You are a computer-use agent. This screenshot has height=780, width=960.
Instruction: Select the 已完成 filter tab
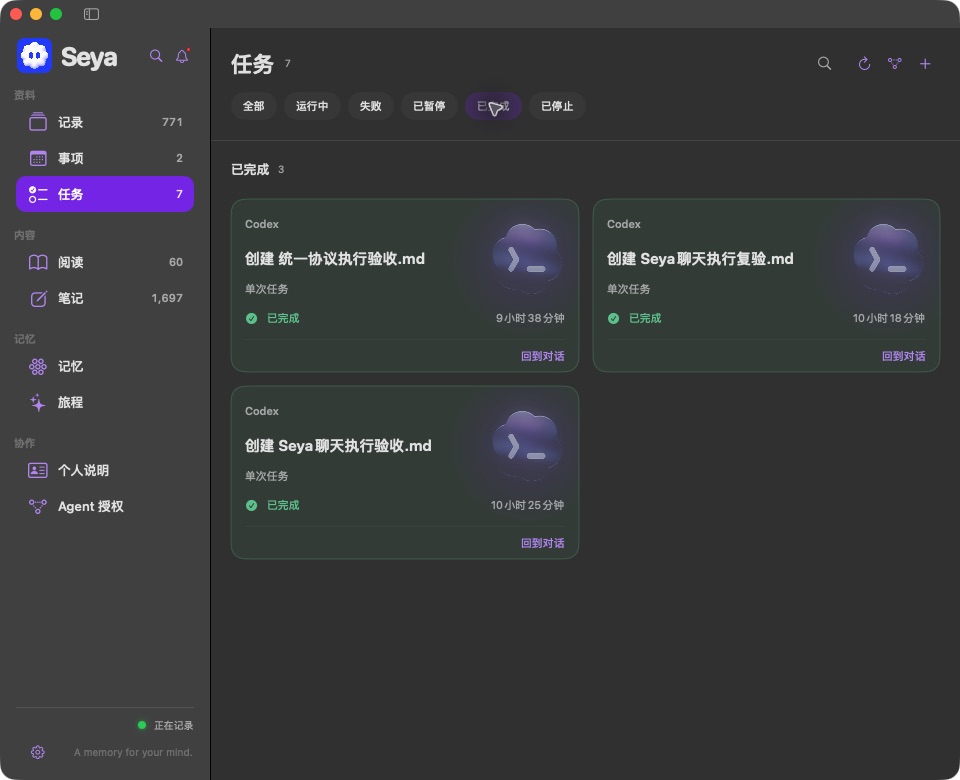tap(493, 106)
